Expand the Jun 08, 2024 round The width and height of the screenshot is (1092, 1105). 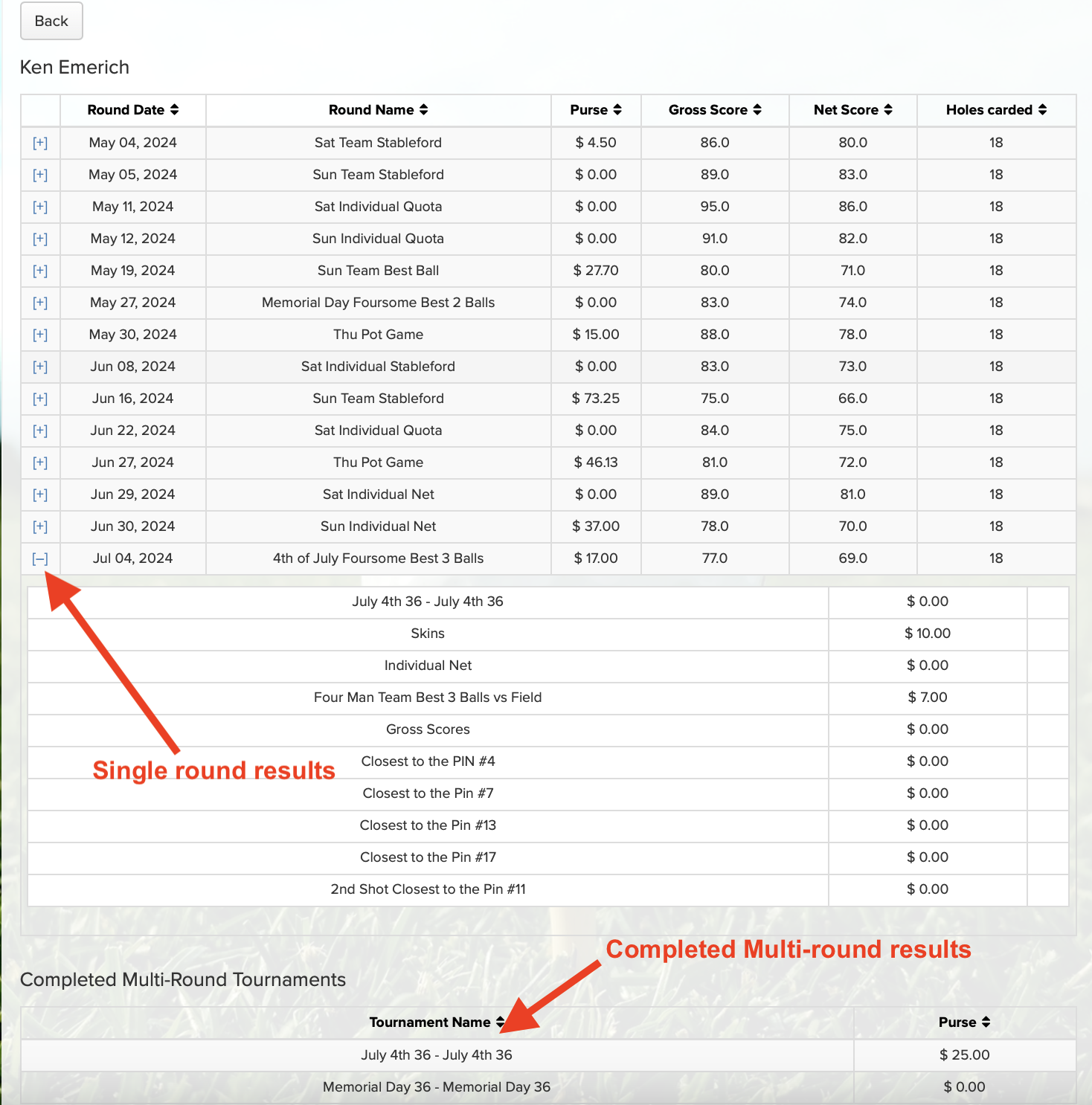click(40, 367)
